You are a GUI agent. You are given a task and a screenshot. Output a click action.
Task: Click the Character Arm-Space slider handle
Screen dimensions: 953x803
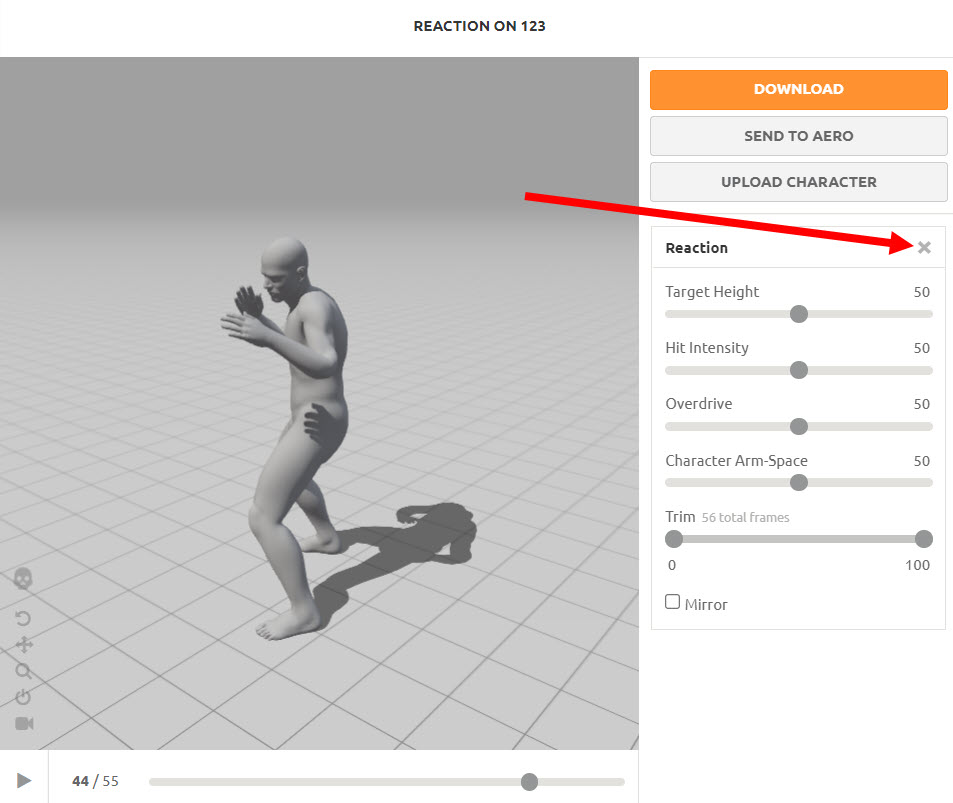(x=799, y=483)
